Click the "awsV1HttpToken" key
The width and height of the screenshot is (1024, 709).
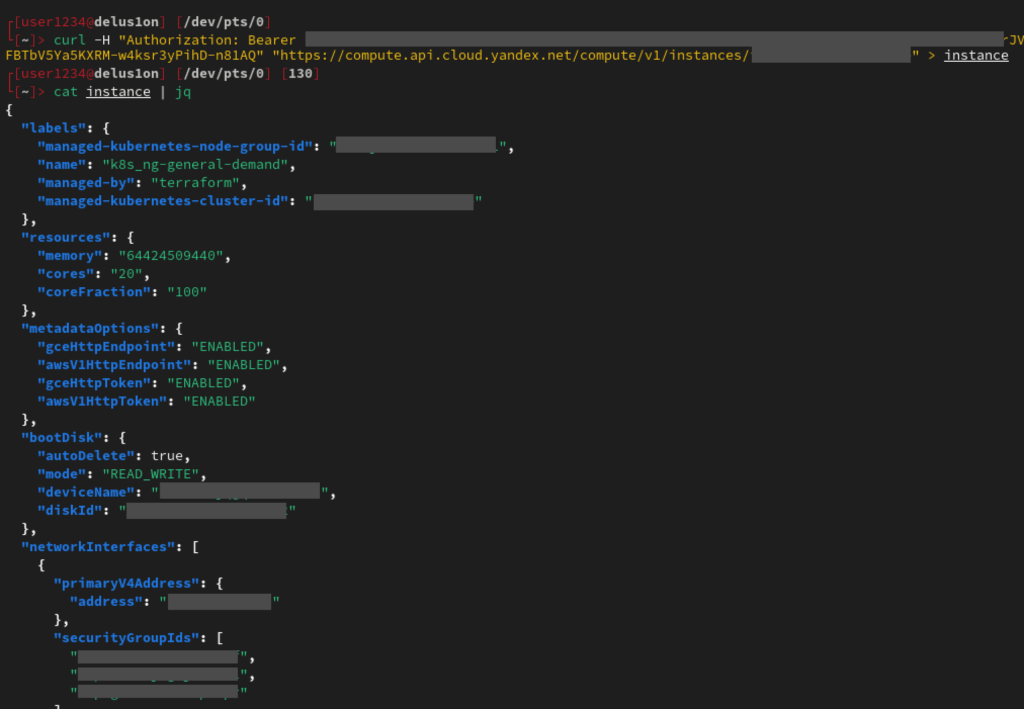pyautogui.click(x=102, y=402)
